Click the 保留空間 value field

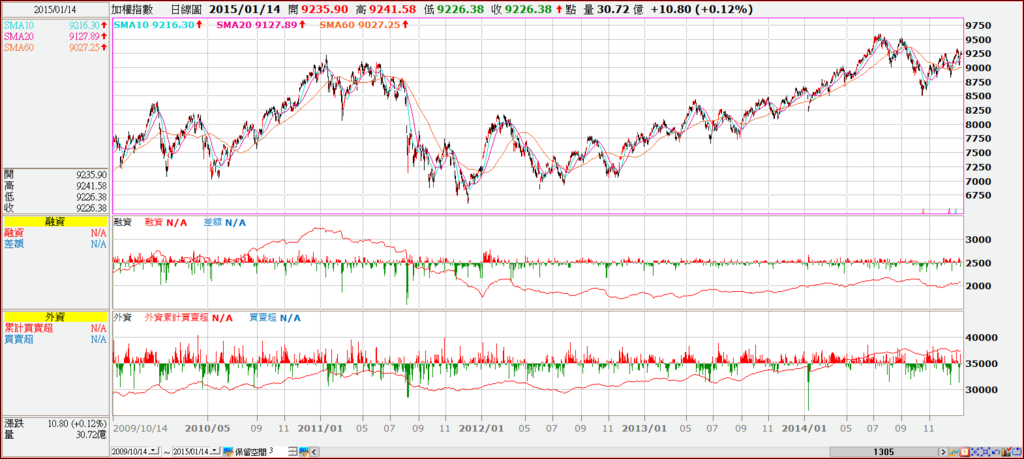pyautogui.click(x=277, y=451)
